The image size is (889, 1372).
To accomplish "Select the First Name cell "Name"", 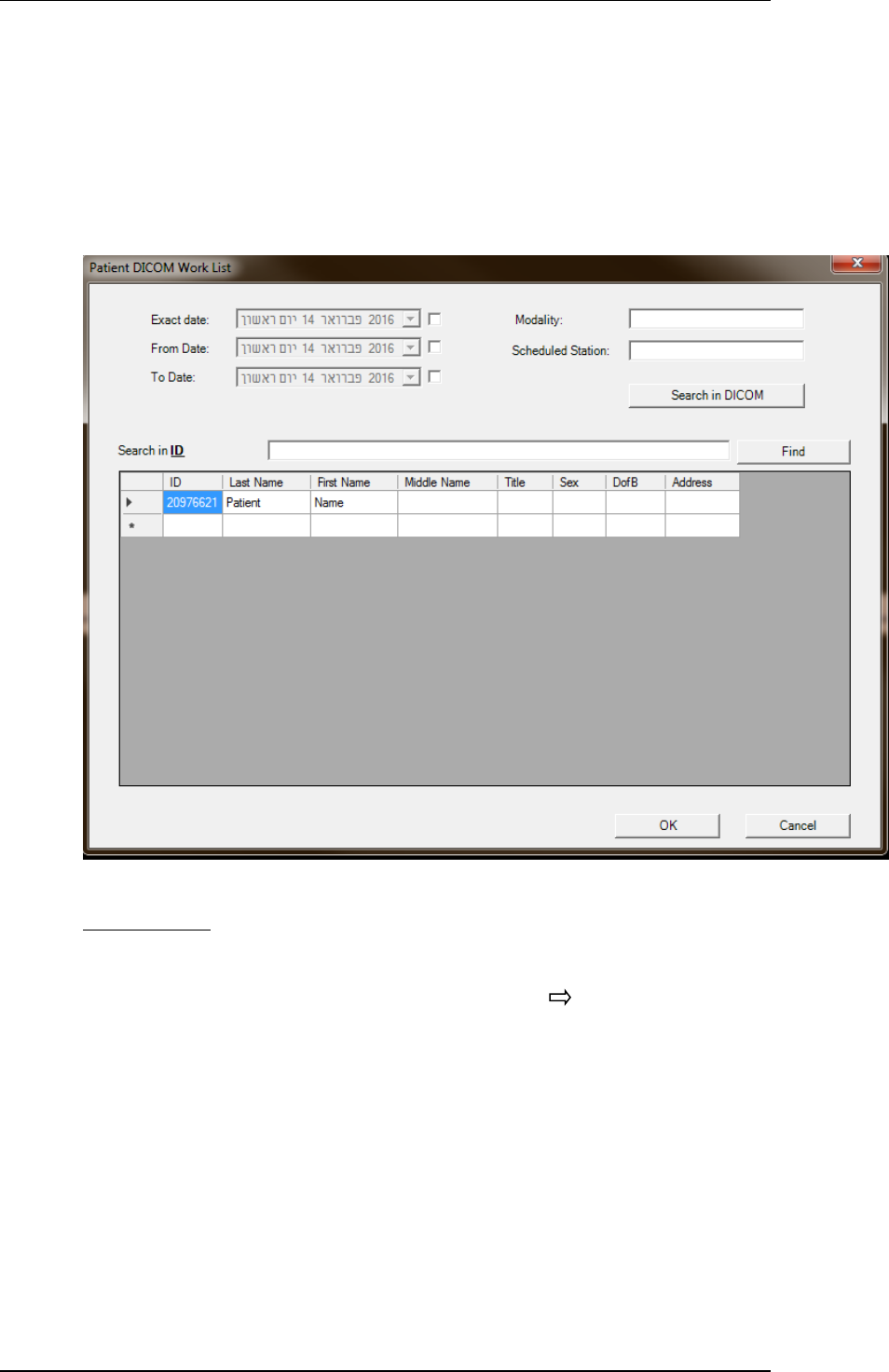I will 354,502.
